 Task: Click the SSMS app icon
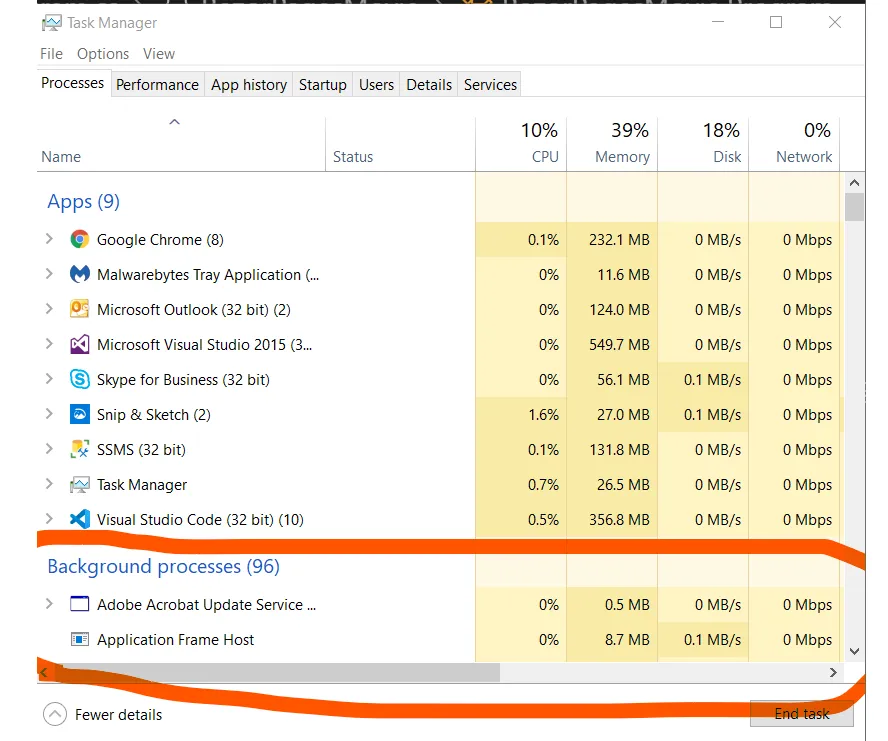(x=79, y=449)
